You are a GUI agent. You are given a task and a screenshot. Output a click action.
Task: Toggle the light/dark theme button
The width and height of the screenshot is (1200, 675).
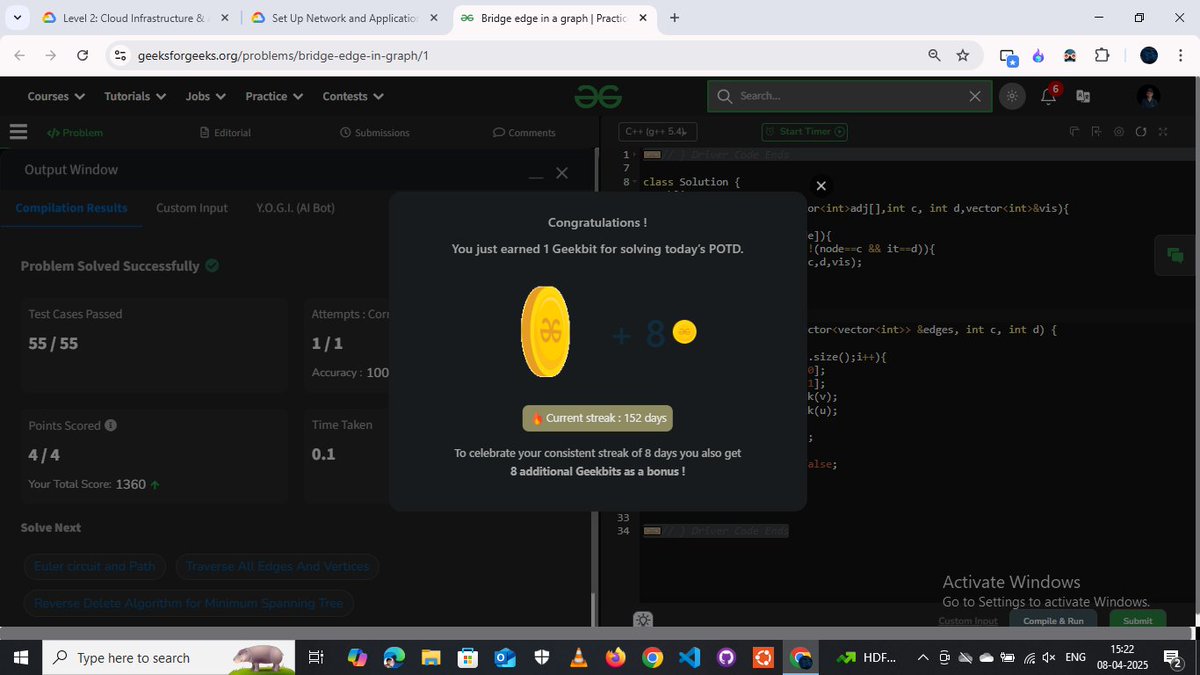(x=1012, y=96)
